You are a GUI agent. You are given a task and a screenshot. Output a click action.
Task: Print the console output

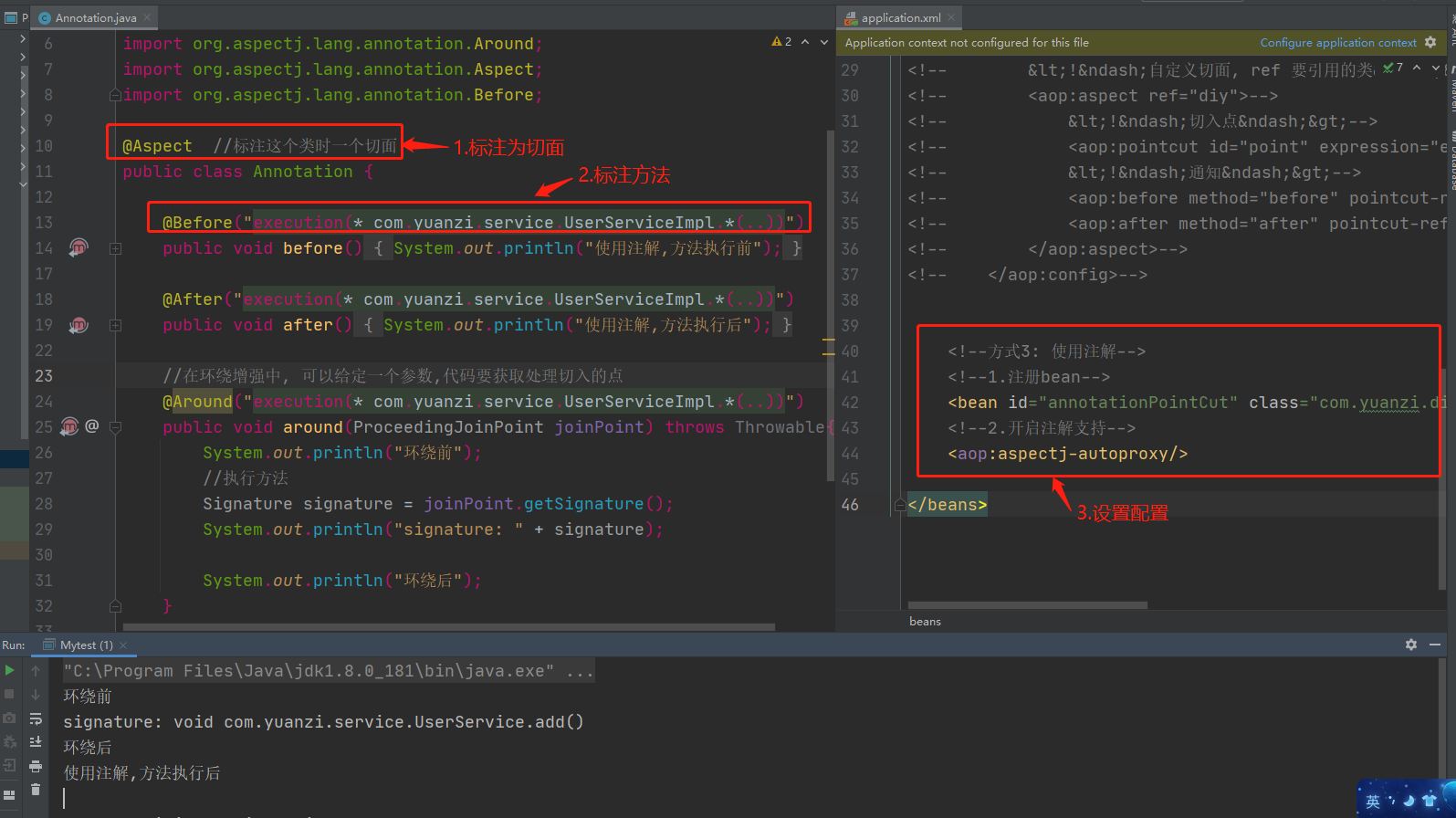pos(36,766)
